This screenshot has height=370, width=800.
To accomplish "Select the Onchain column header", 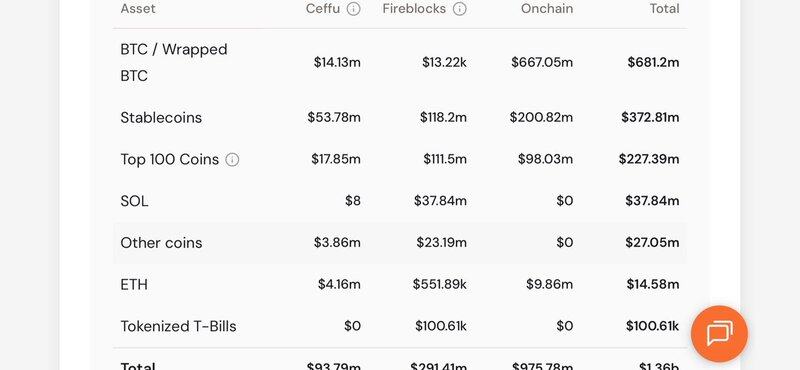I will (x=547, y=9).
